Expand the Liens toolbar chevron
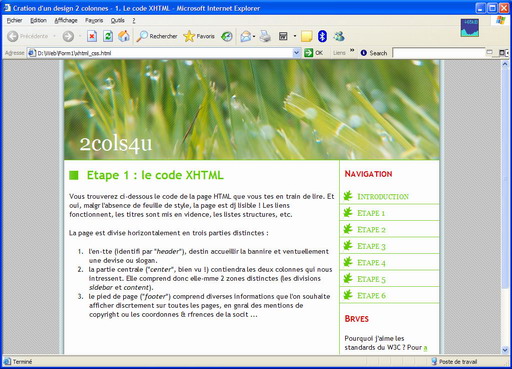 click(x=352, y=50)
